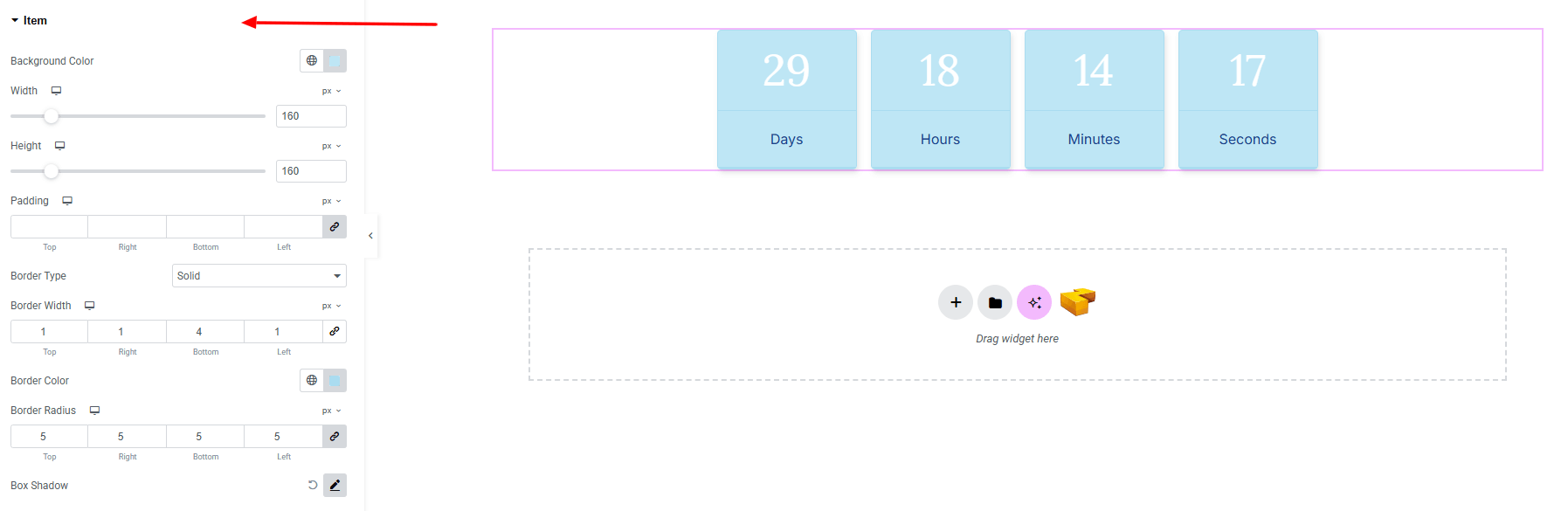This screenshot has width=1568, height=511.
Task: Open the template library folder button
Action: [x=995, y=302]
